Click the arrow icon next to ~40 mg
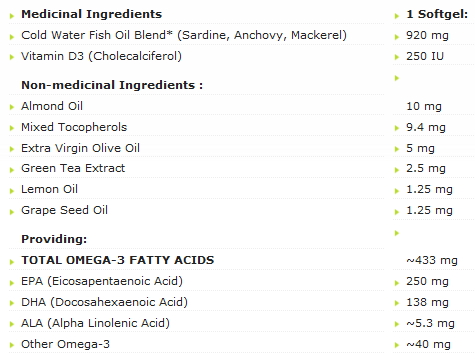This screenshot has height=360, width=475. (x=397, y=345)
